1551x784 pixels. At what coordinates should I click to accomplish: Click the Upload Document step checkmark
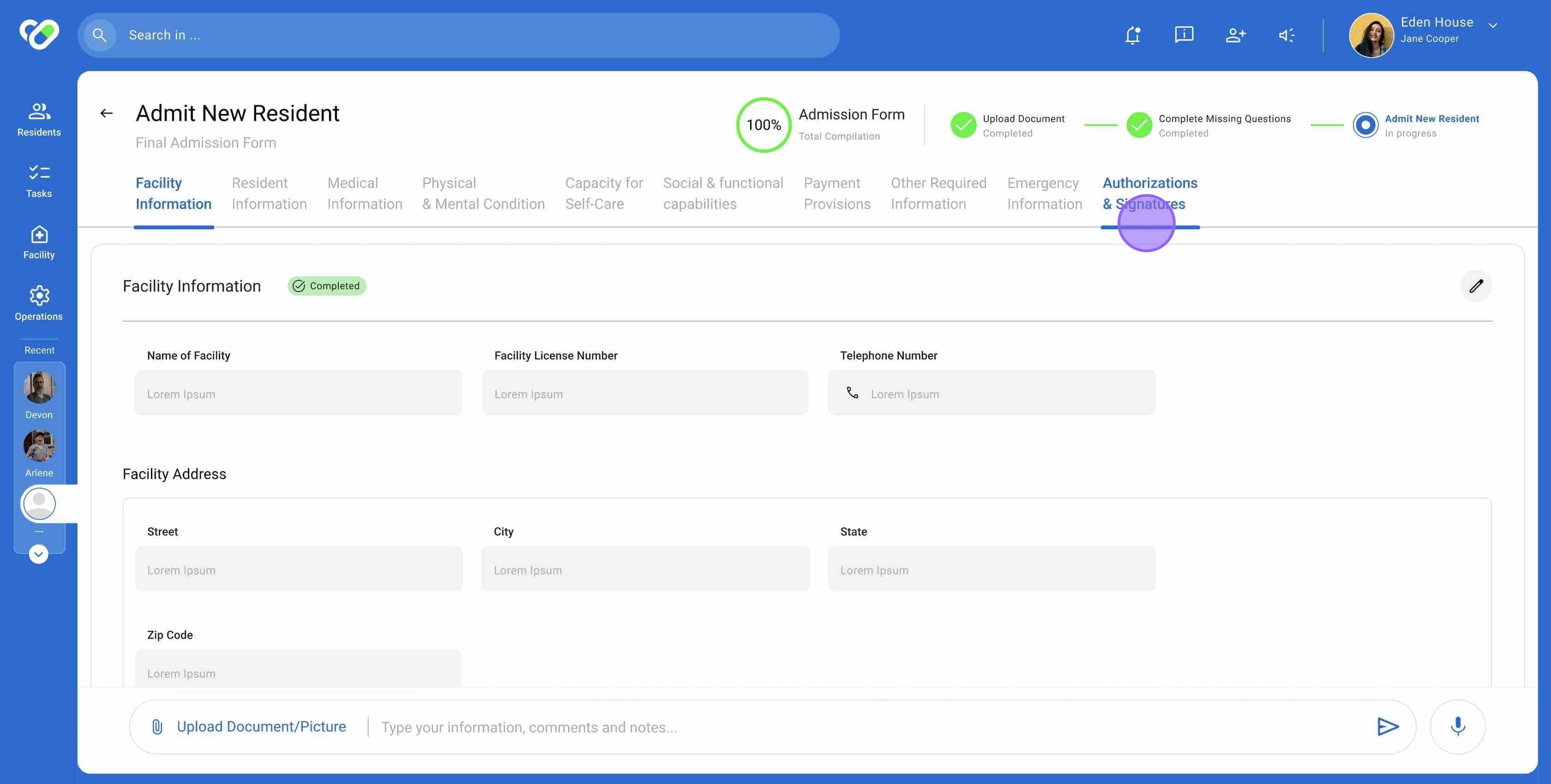pos(963,125)
